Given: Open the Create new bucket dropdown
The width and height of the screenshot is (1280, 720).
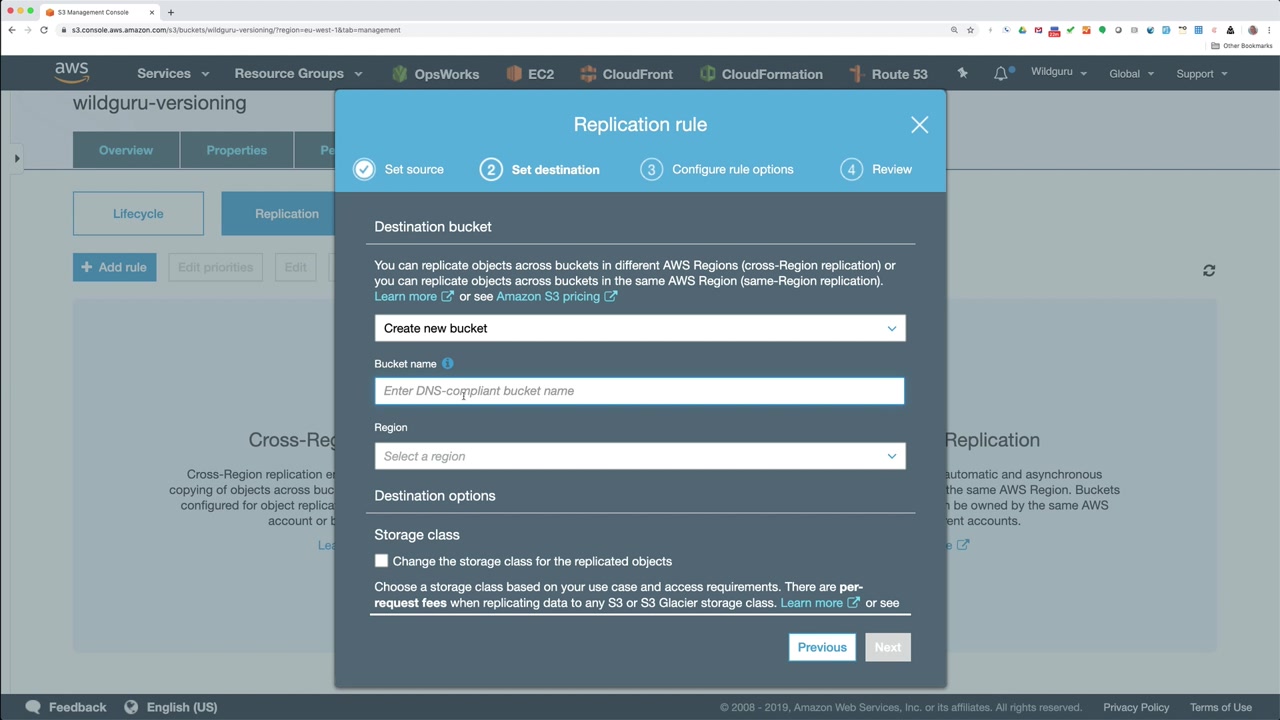Looking at the screenshot, I should (640, 328).
